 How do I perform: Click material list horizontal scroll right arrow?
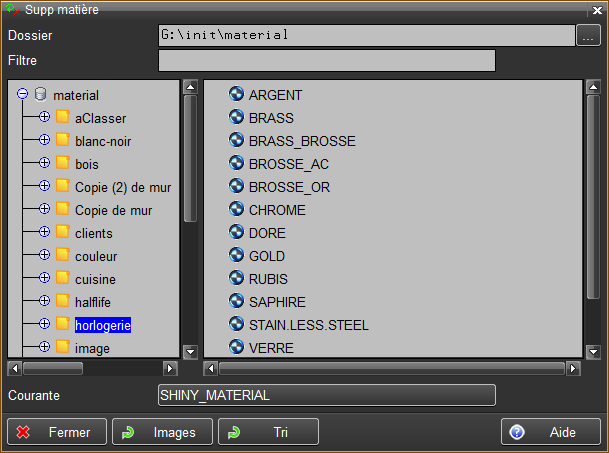(573, 368)
